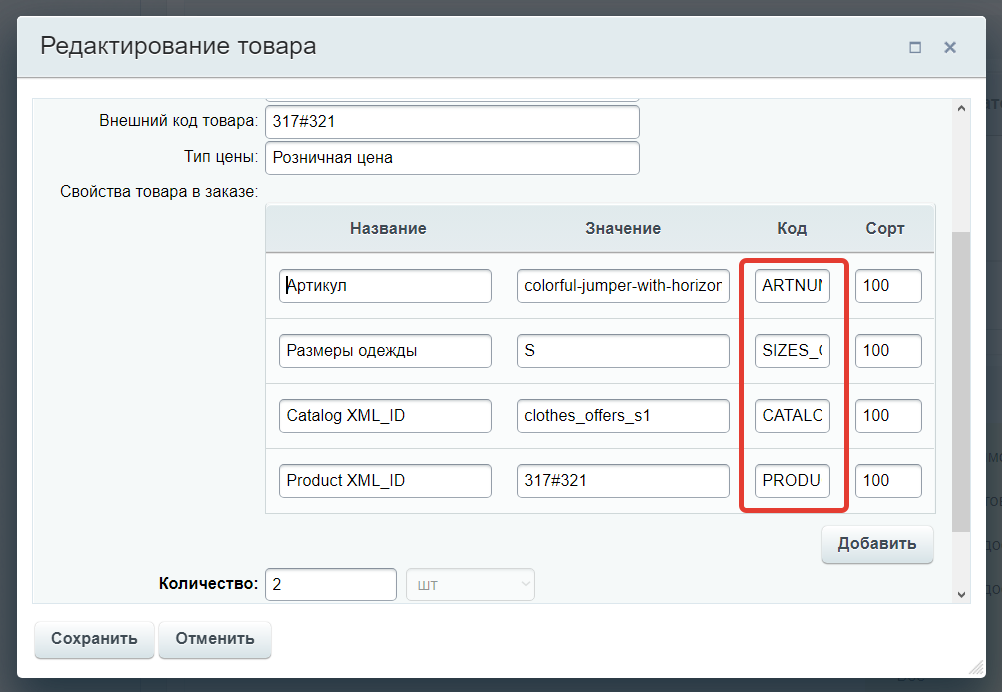Image resolution: width=1002 pixels, height=692 pixels.
Task: Click the Сохранить button
Action: [95, 639]
